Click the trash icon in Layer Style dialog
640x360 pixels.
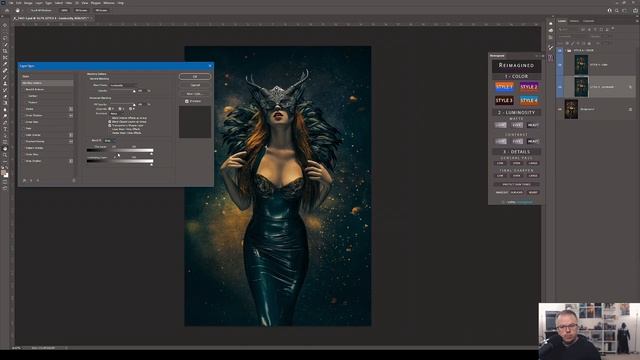point(74,180)
